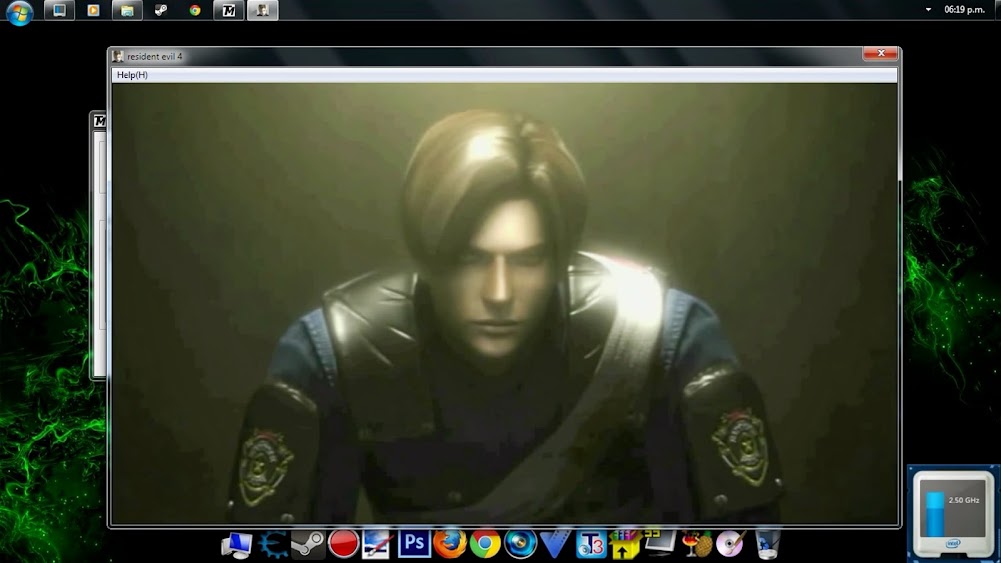The image size is (1001, 563).
Task: Open the monitor display dock icon
Action: pos(660,543)
